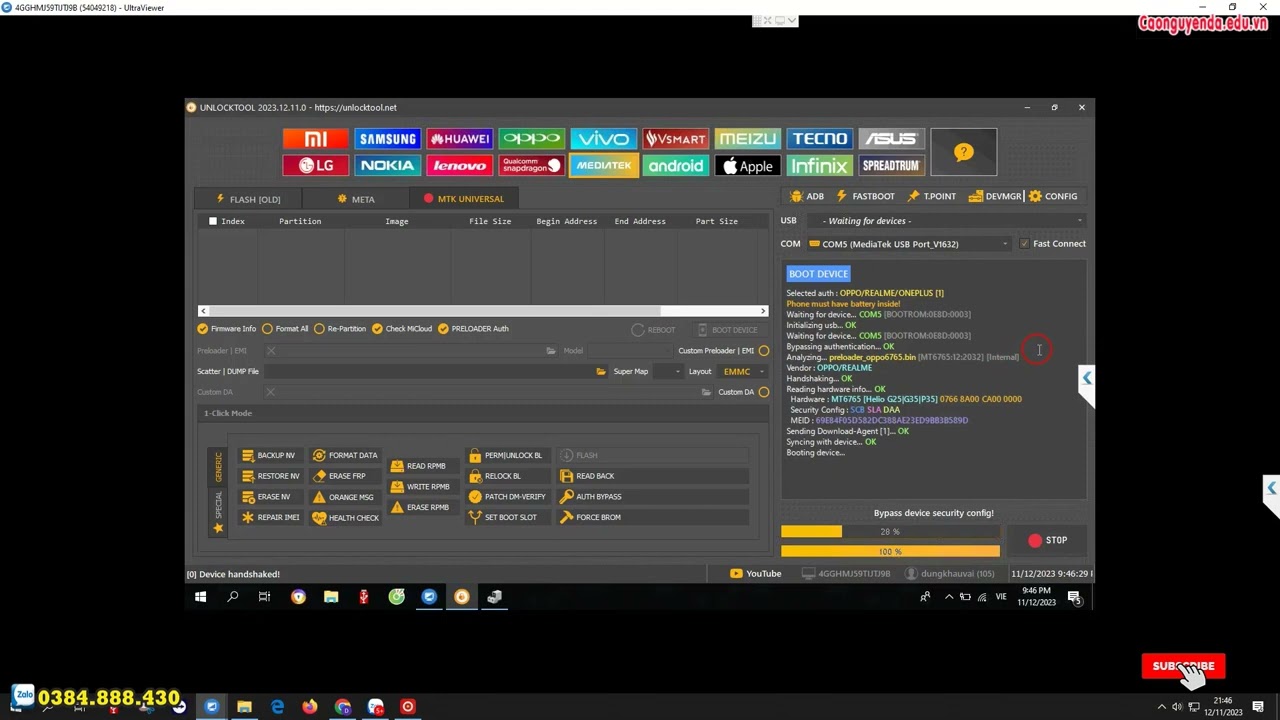
Task: Switch to the META tab
Action: tap(356, 199)
